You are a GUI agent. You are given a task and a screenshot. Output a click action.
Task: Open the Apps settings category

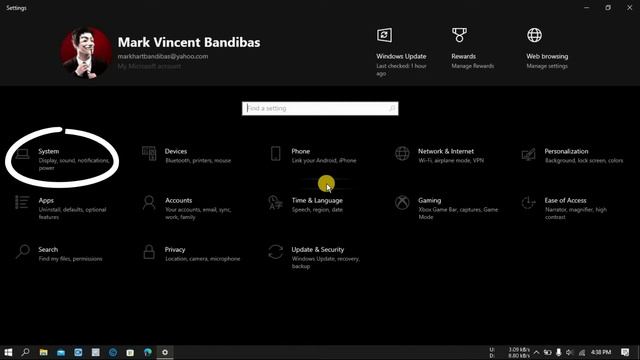tap(61, 208)
